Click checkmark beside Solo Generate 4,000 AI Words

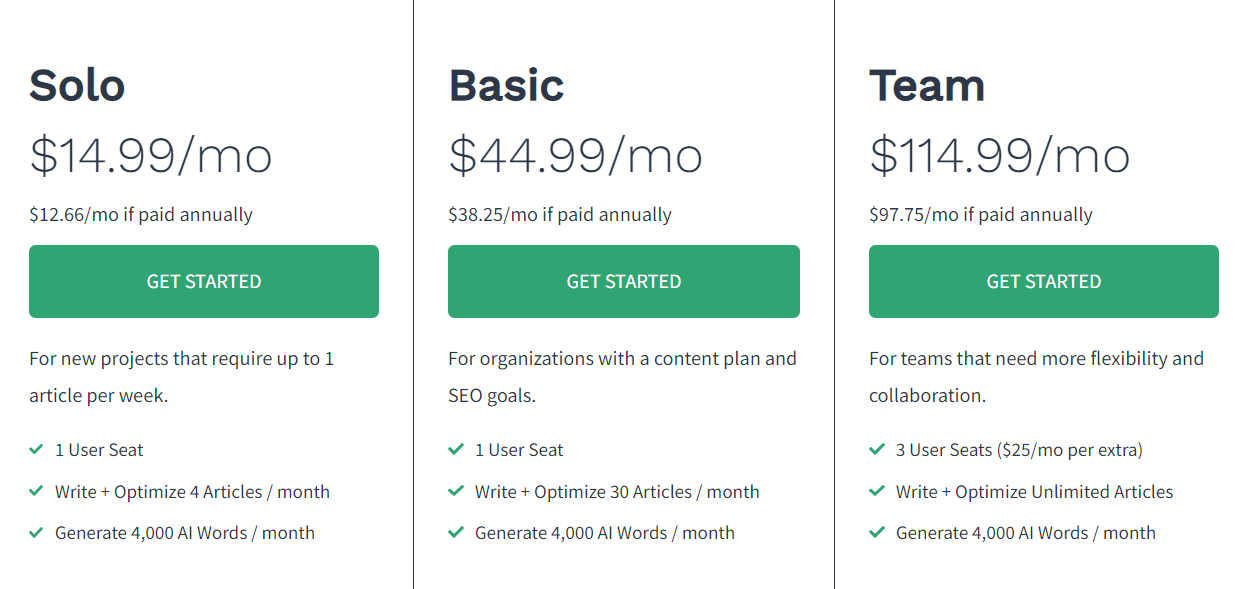36,532
